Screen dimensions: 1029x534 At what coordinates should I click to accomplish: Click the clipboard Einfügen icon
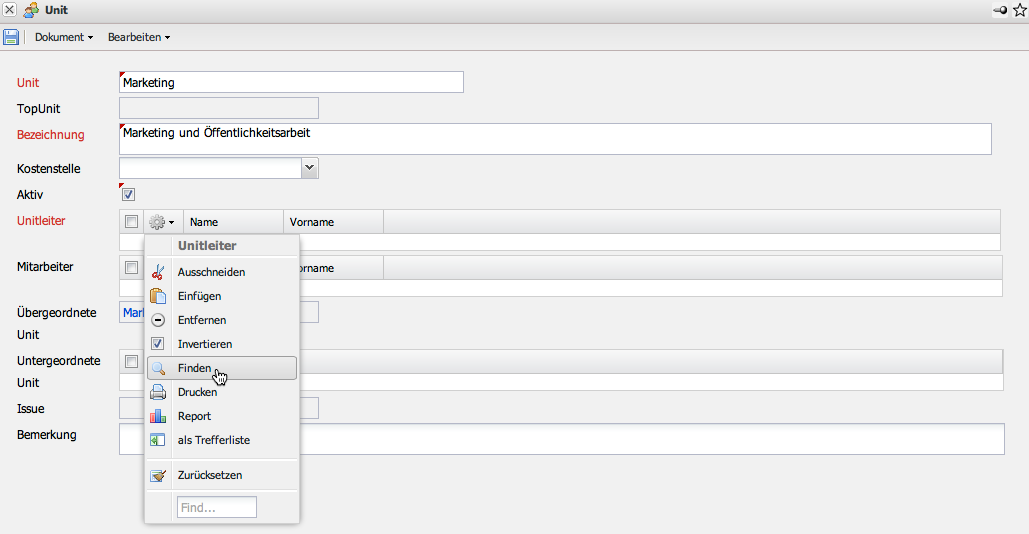pos(158,296)
